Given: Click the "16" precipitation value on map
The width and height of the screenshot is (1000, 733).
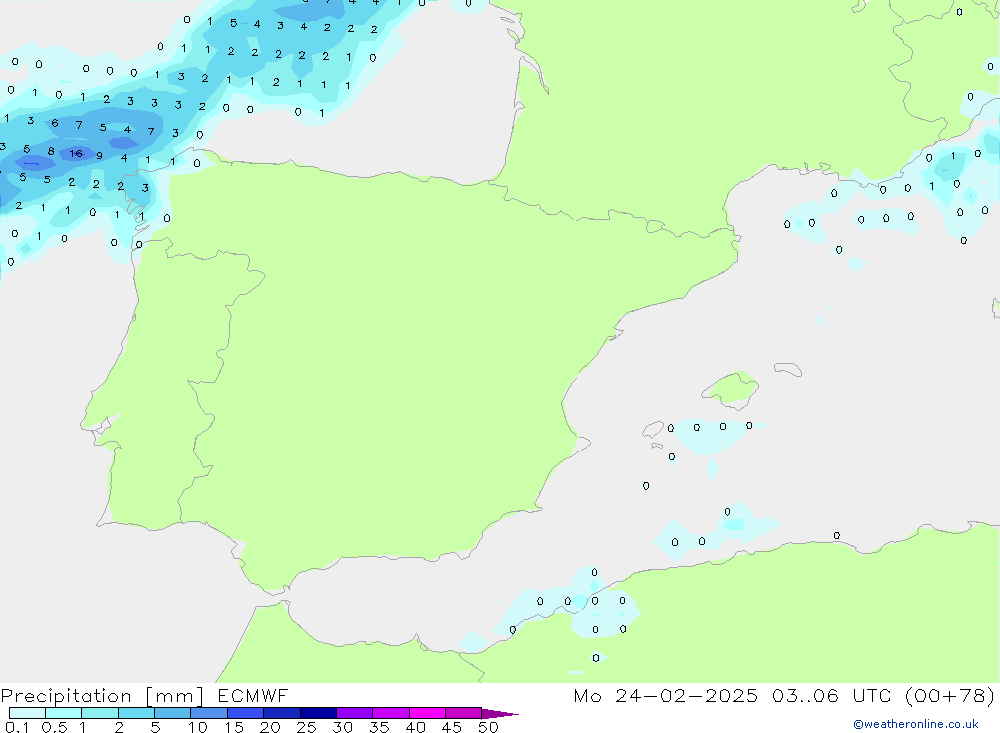Looking at the screenshot, I should click(x=76, y=153).
